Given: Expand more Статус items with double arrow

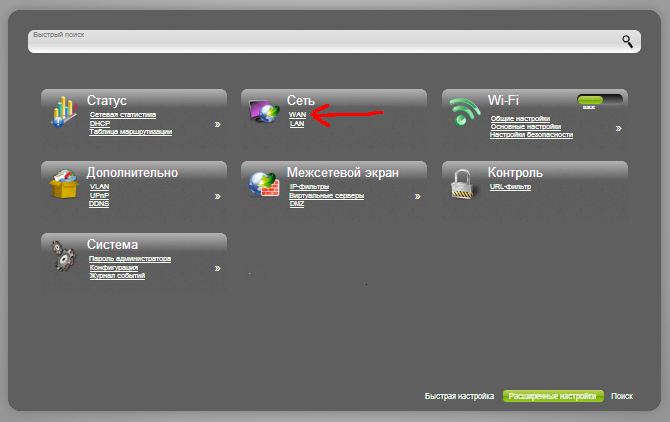Looking at the screenshot, I should pyautogui.click(x=217, y=126).
